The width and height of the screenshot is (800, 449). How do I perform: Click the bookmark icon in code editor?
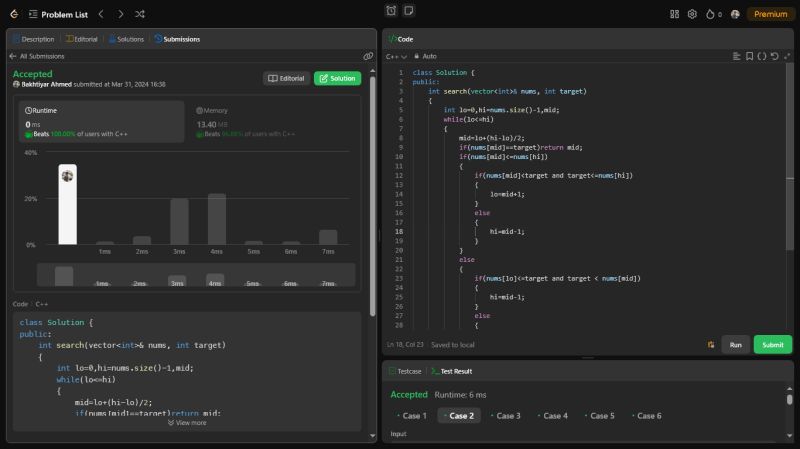coord(749,56)
